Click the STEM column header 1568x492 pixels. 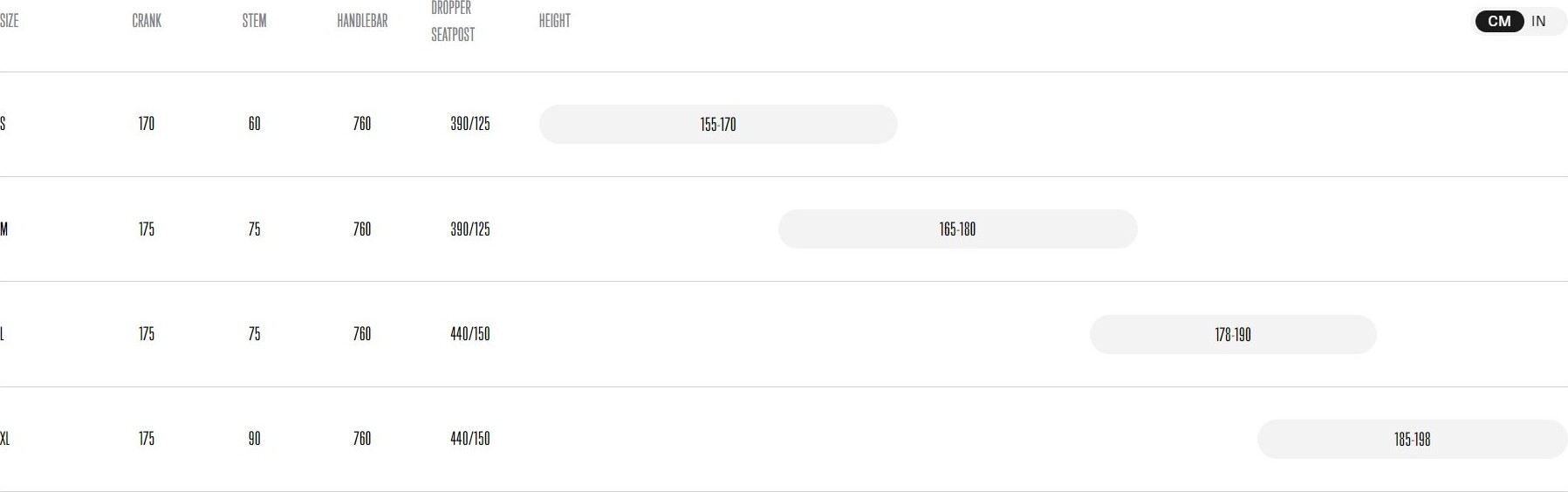point(255,21)
